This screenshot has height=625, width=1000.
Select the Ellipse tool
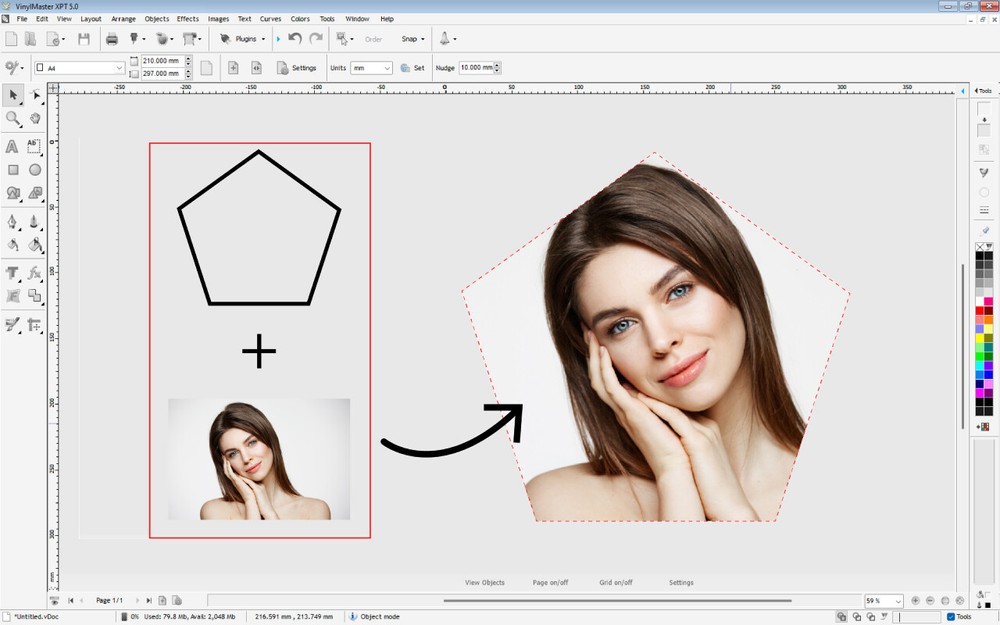tap(36, 169)
